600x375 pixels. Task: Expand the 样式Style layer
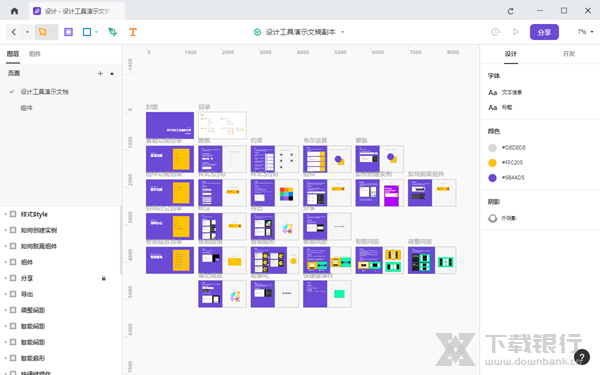tap(5, 214)
